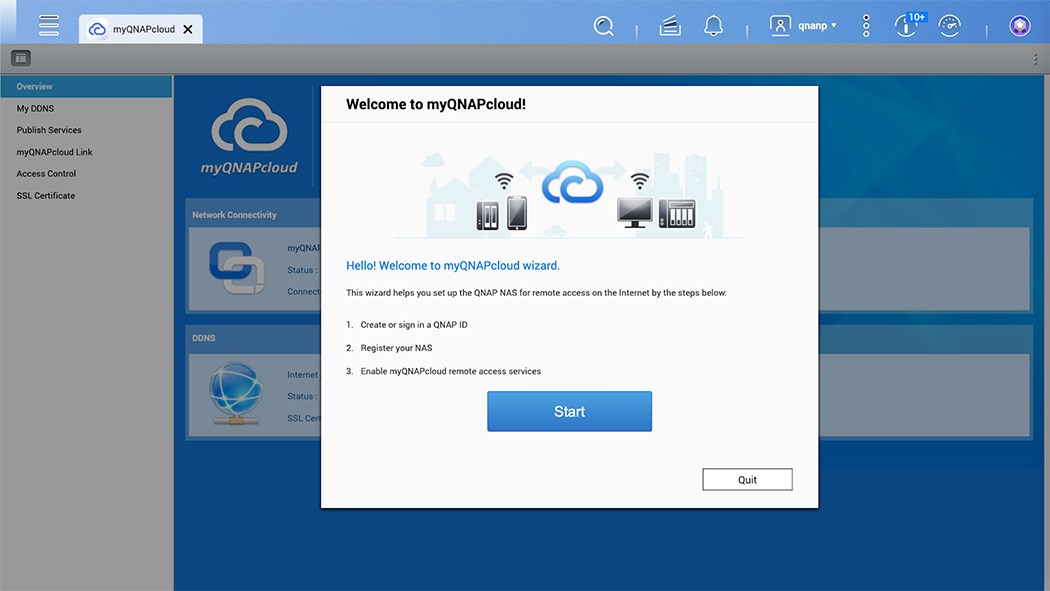This screenshot has height=591, width=1050.
Task: Click the desktop switch icon below the toolbar
Action: coord(20,58)
